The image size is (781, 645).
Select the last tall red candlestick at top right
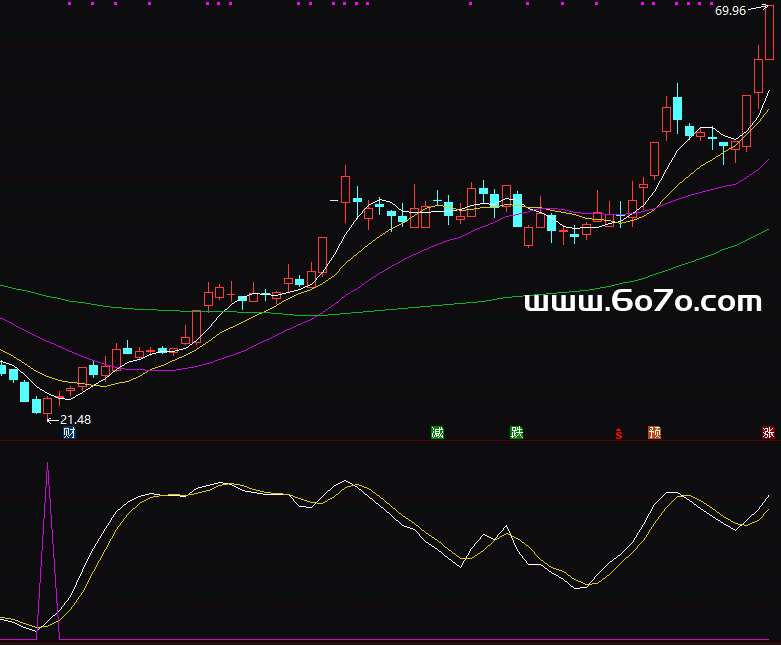pyautogui.click(x=758, y=76)
